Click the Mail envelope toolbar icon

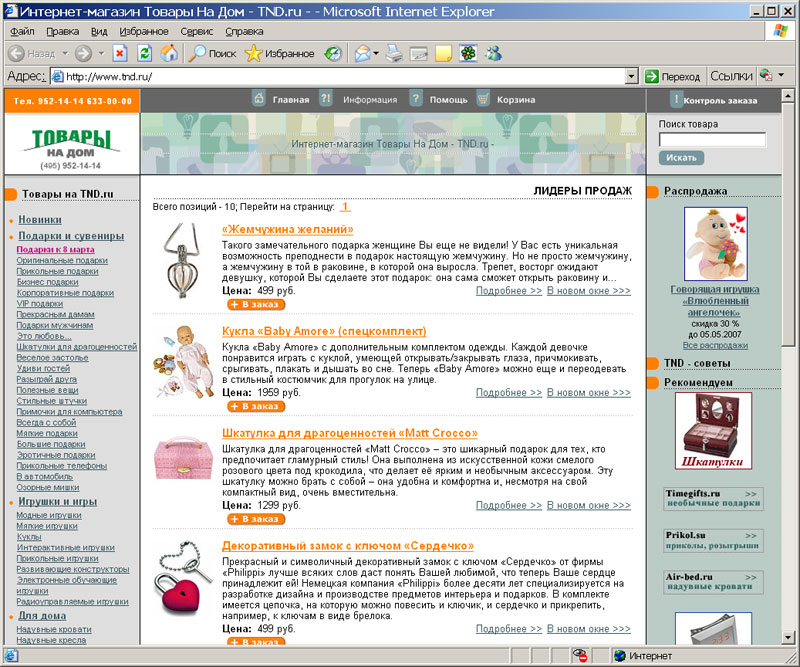point(362,53)
